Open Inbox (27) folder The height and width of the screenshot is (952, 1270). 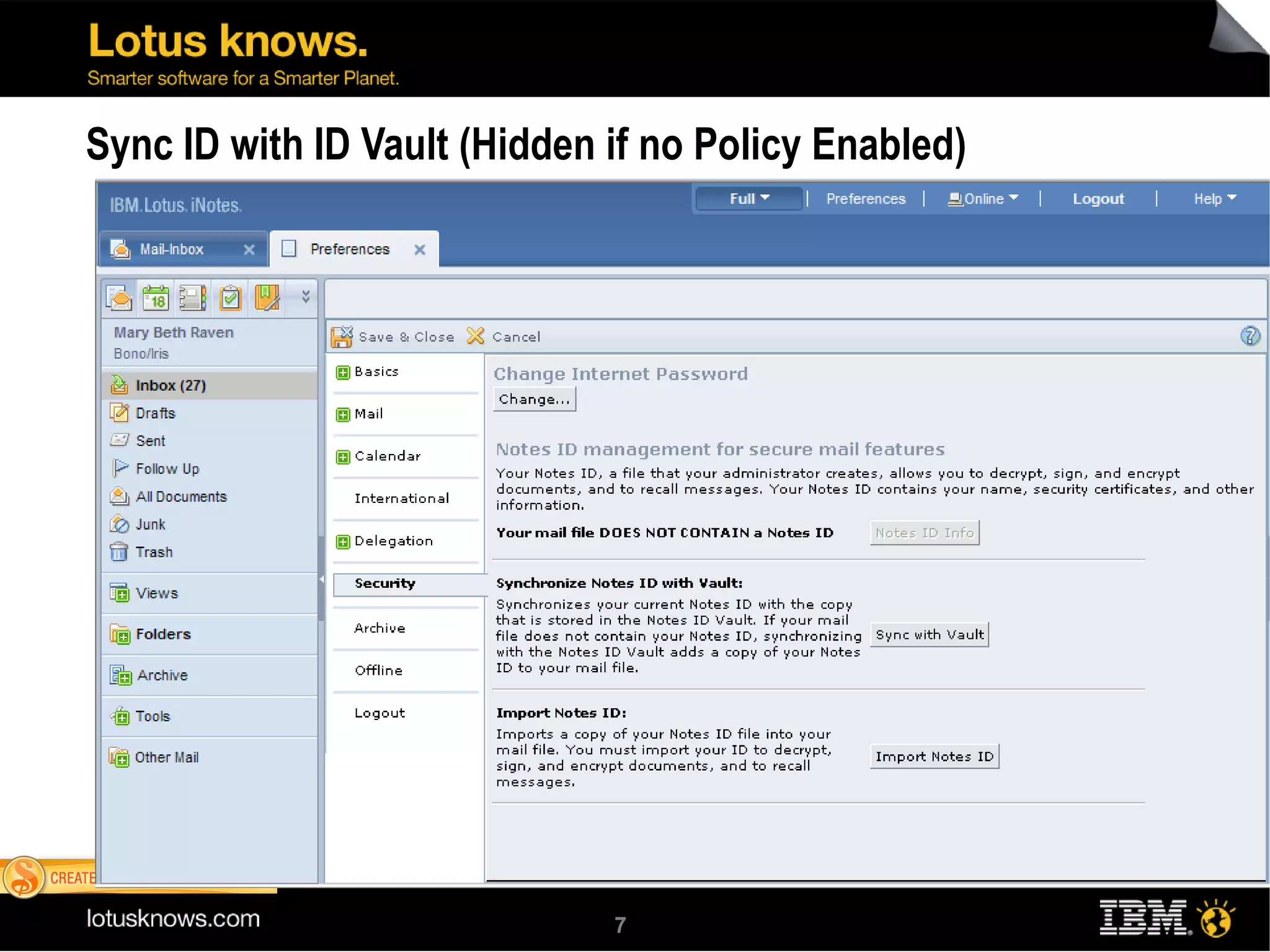point(209,385)
